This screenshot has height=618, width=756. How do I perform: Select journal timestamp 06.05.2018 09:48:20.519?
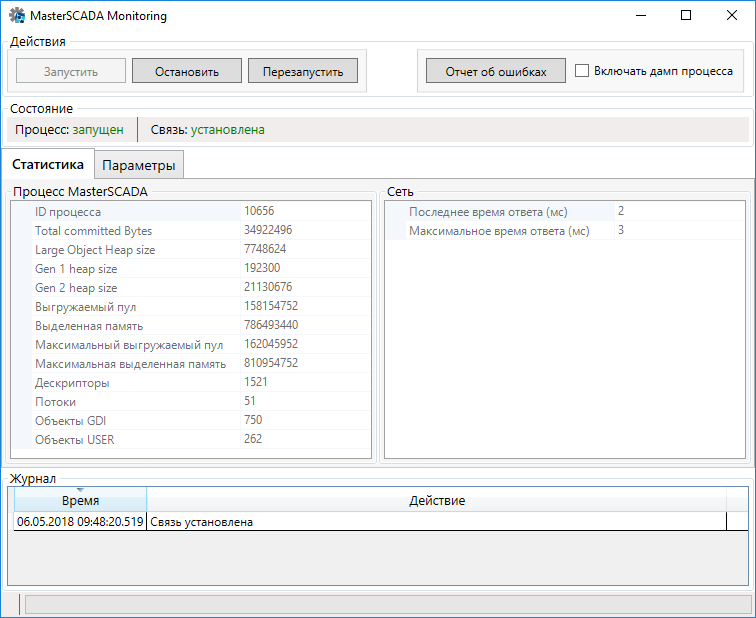coord(80,522)
